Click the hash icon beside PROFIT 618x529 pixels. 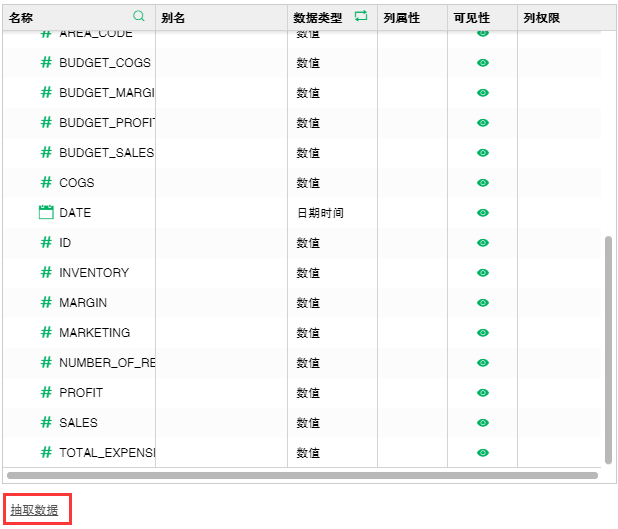click(46, 392)
